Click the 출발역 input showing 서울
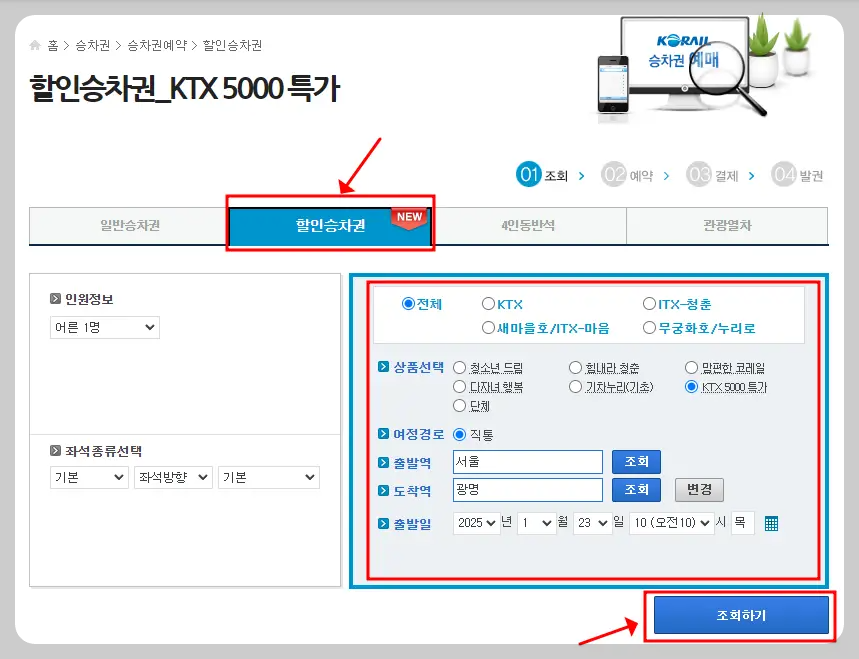The image size is (859, 659). (526, 461)
